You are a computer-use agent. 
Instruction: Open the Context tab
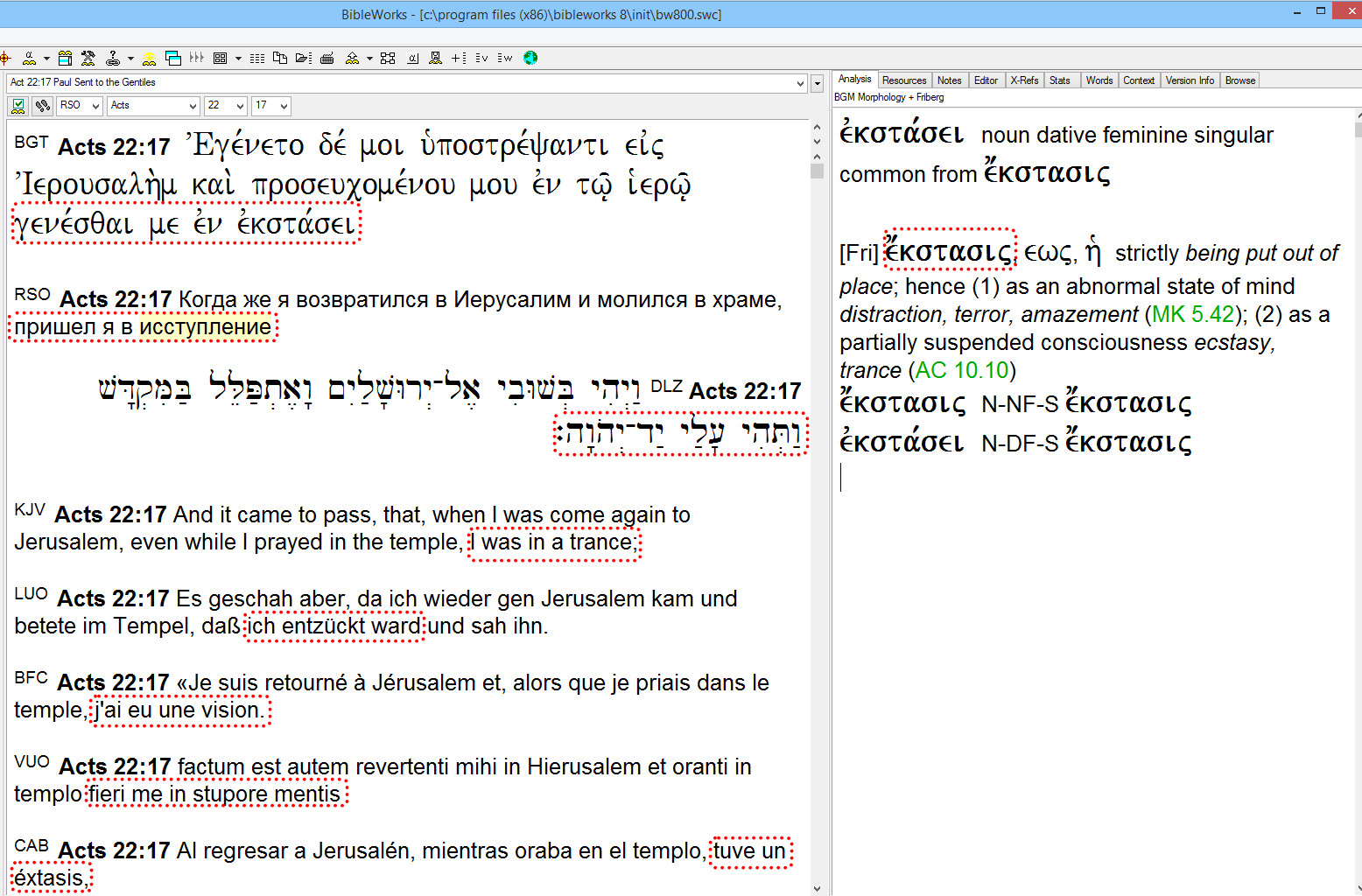point(1139,80)
